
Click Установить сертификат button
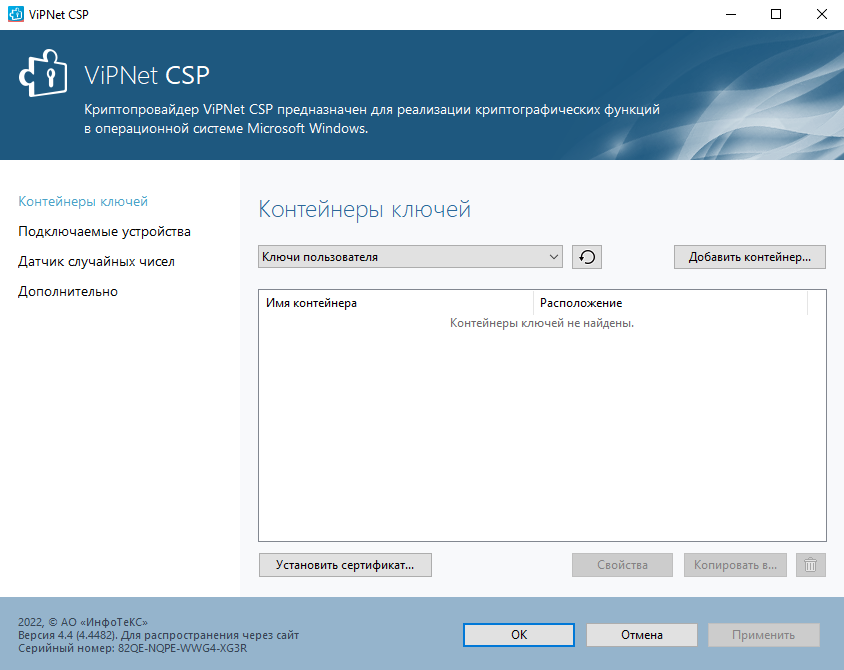tap(345, 565)
